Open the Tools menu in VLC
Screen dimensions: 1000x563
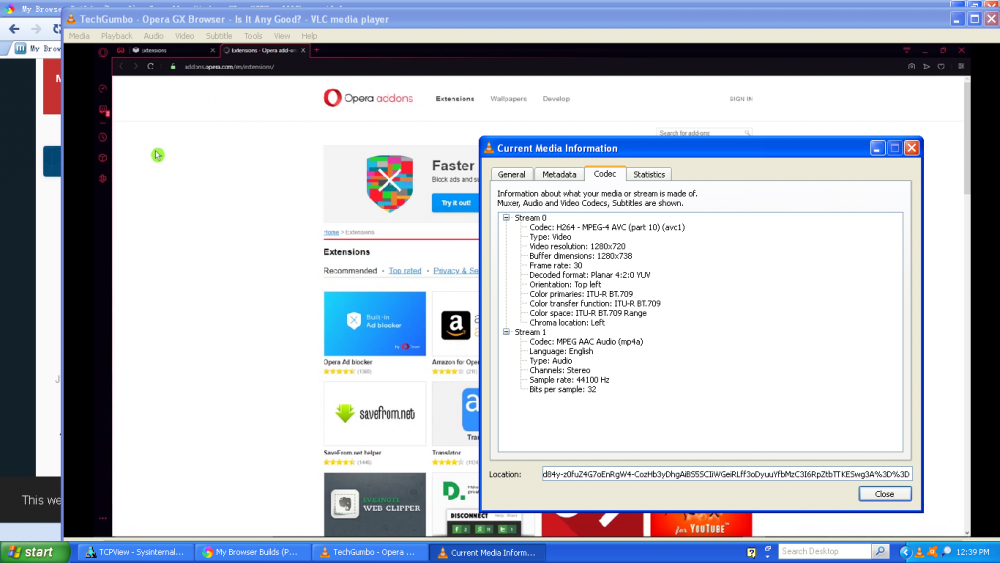[x=253, y=36]
